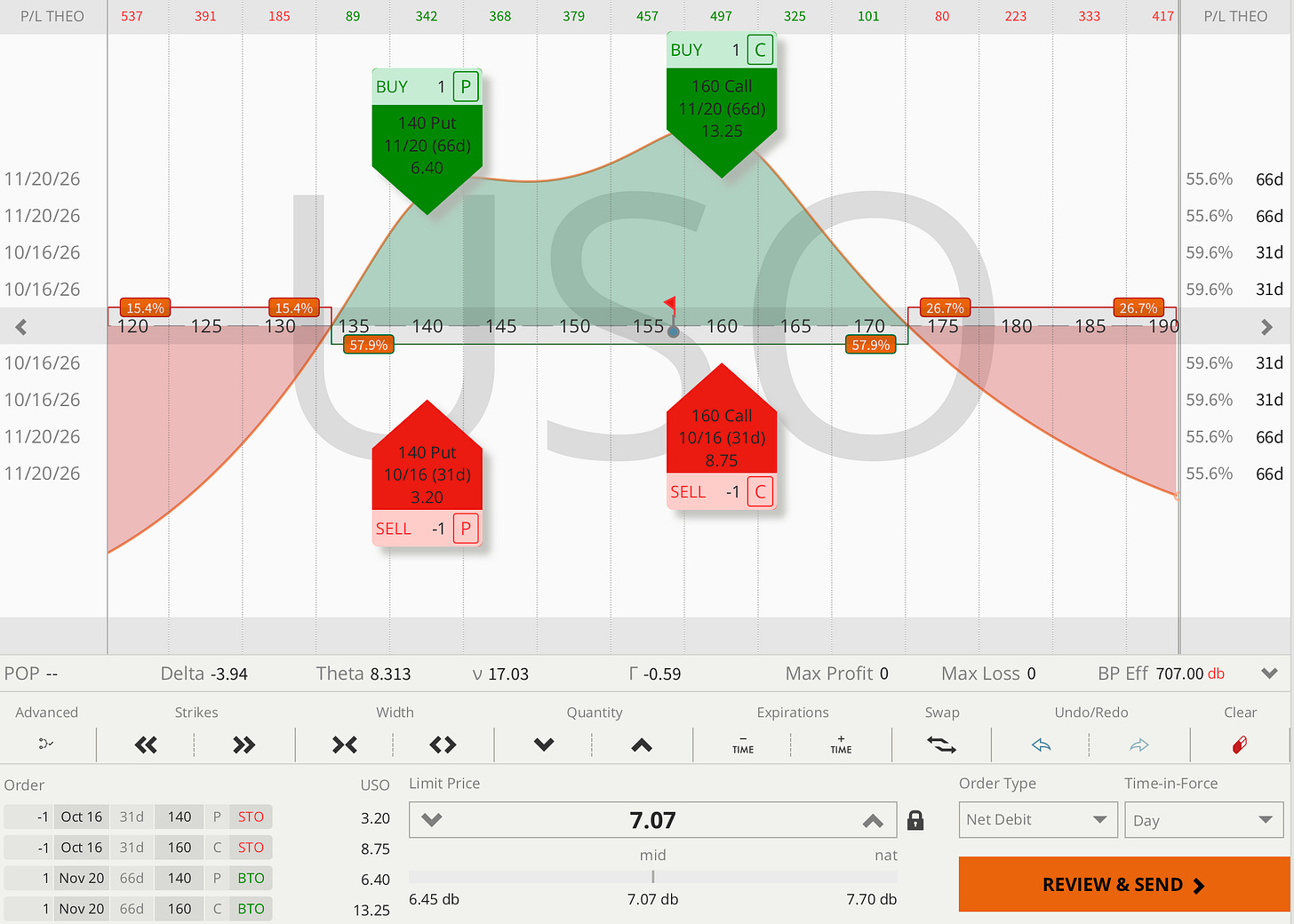Click the Review & Send button
1294x924 pixels.
point(1124,884)
